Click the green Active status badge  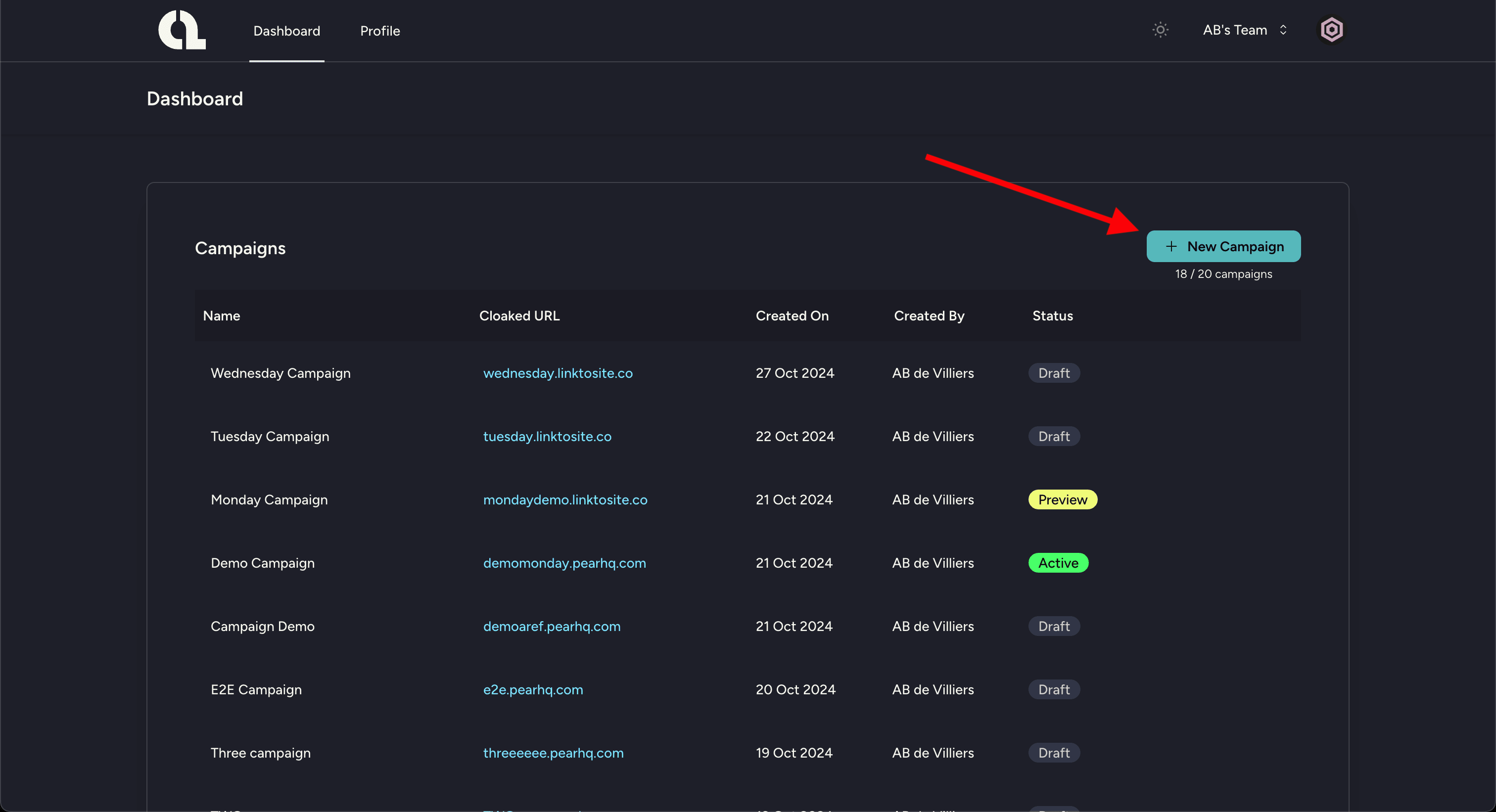coord(1058,563)
